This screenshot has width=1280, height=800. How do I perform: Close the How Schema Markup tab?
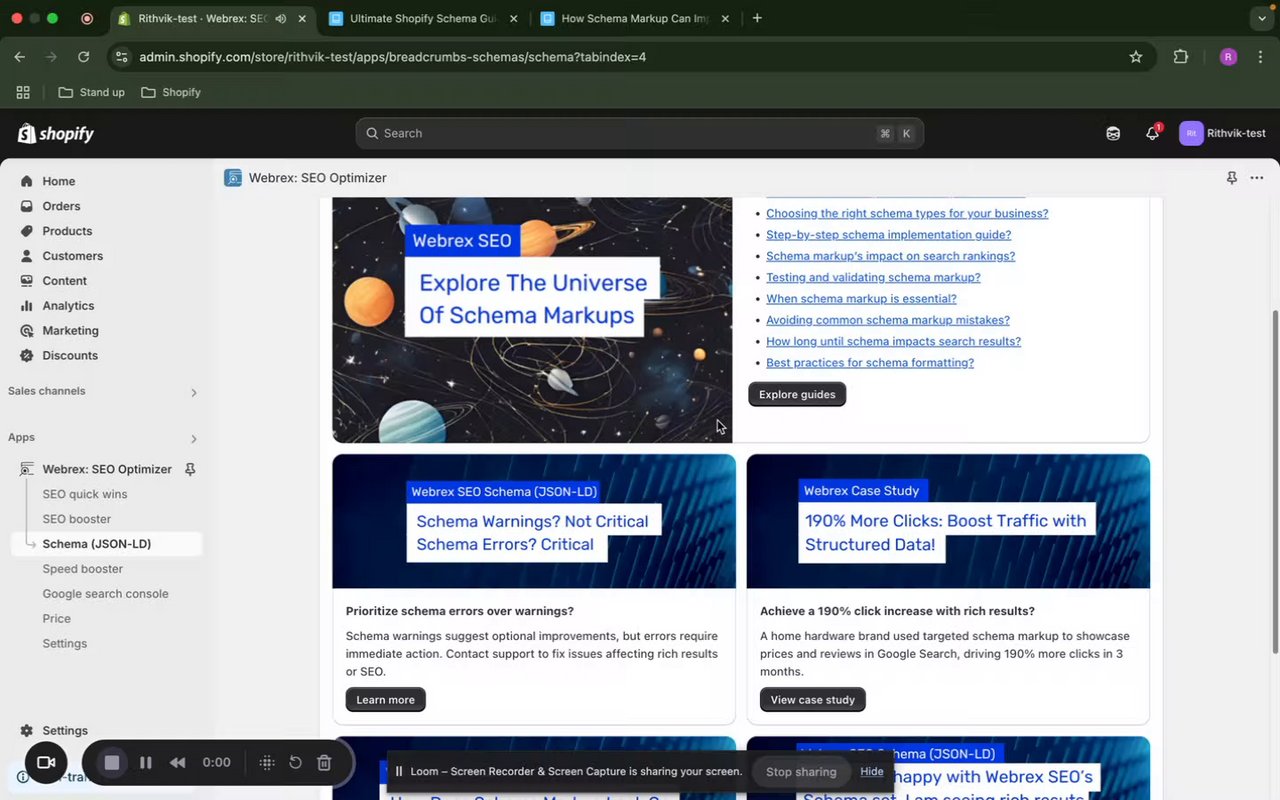(725, 18)
